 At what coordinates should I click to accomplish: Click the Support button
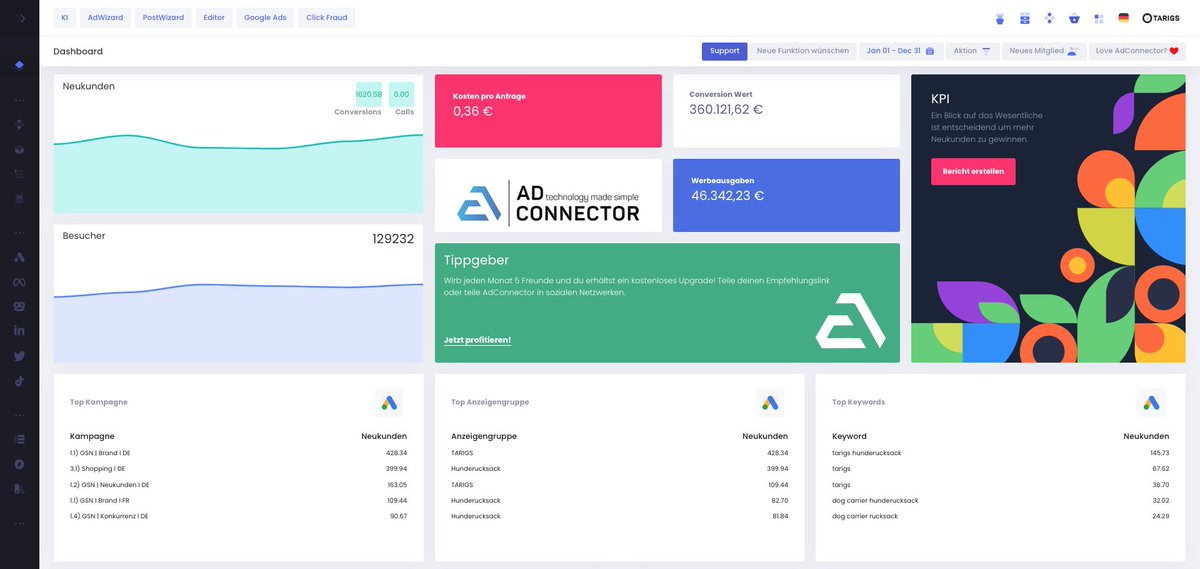(x=725, y=51)
